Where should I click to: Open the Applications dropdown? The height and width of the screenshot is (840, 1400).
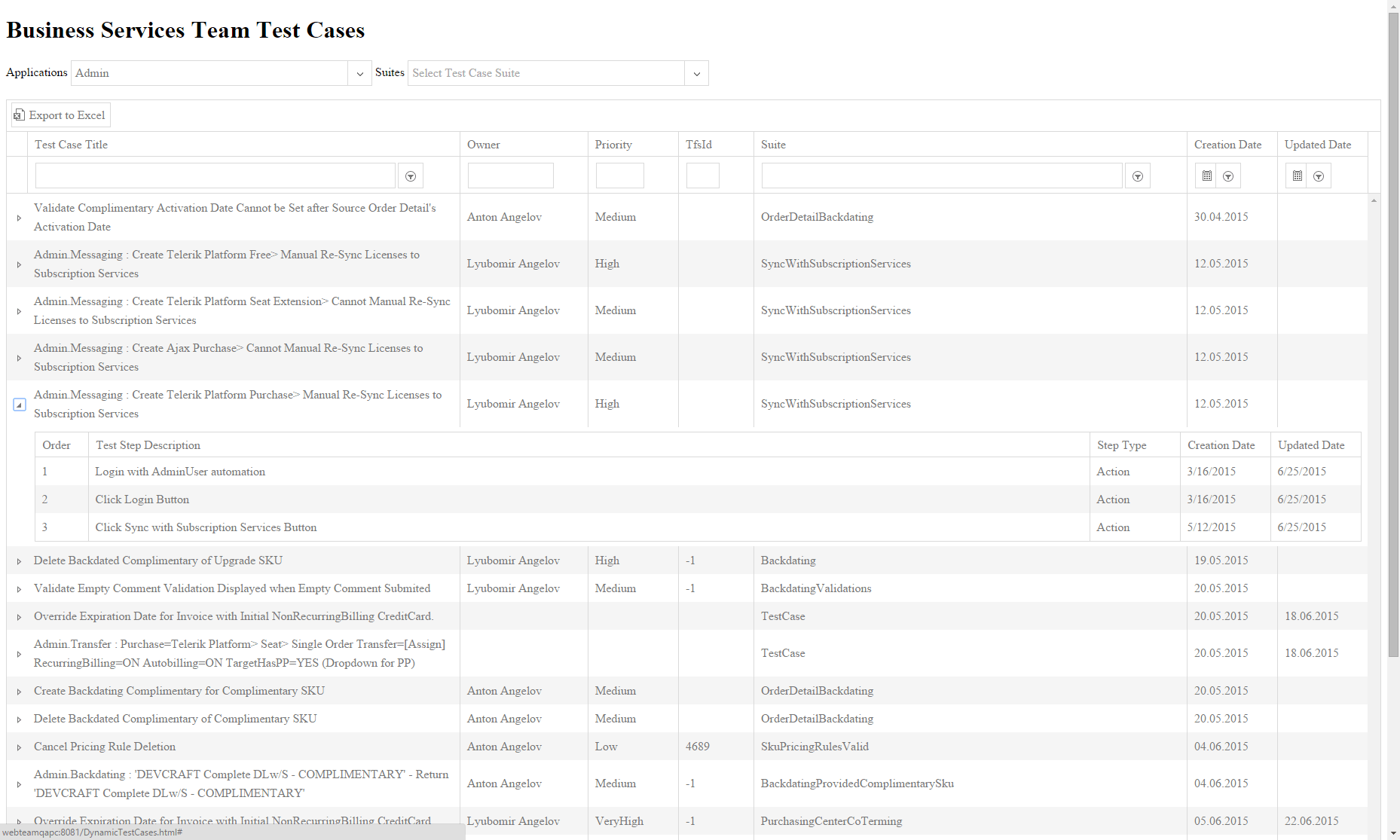(359, 74)
